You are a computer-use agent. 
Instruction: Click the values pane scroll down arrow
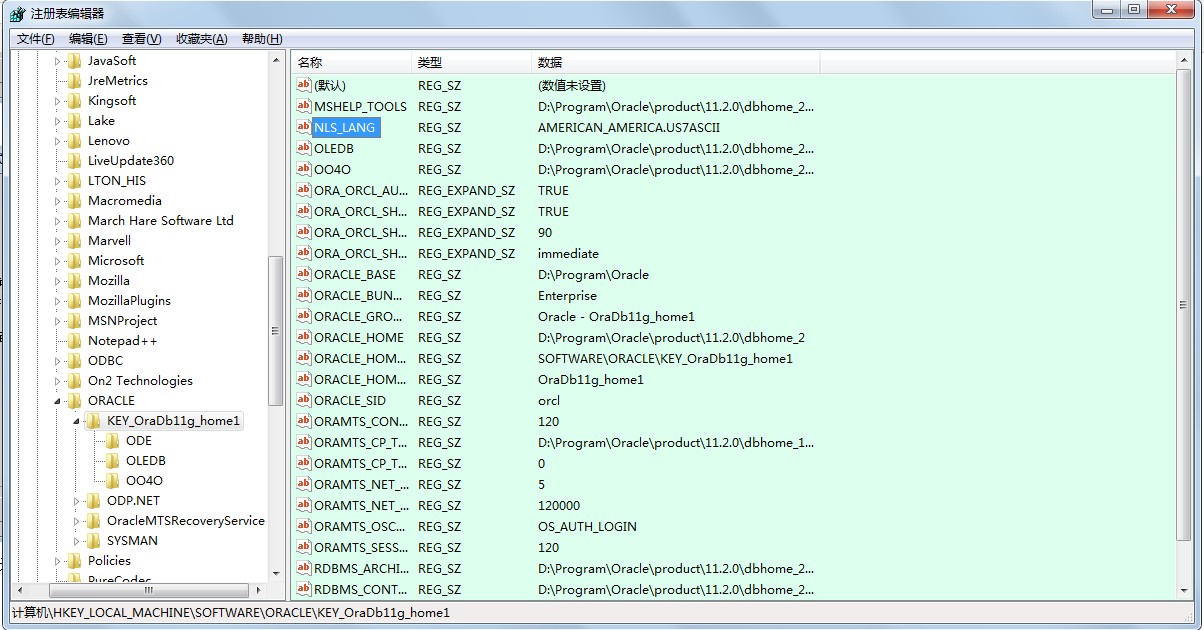coord(1184,590)
